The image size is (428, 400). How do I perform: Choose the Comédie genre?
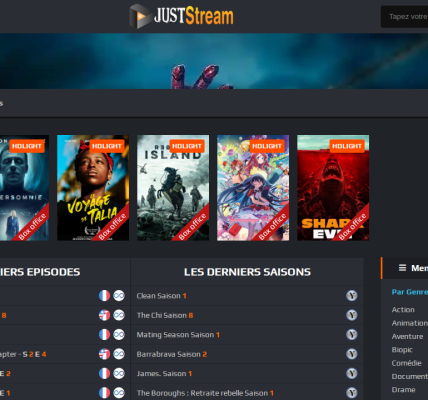(407, 363)
